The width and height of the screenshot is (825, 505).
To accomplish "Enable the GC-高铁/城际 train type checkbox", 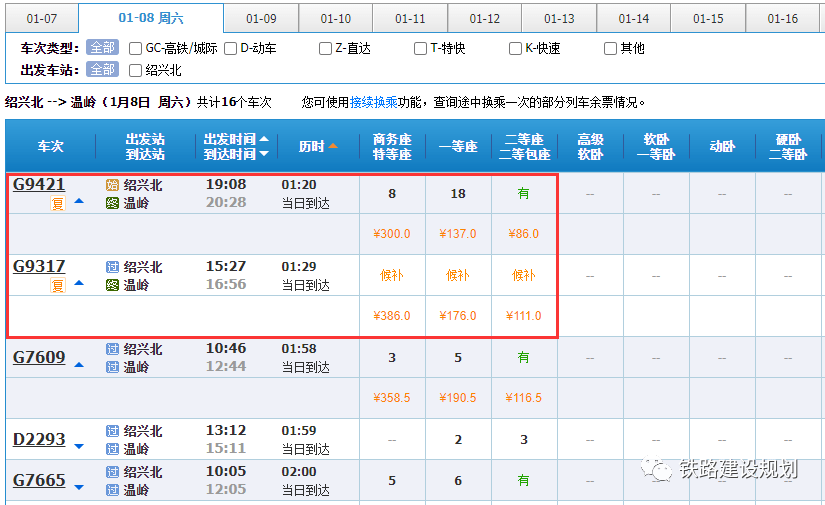I will [x=136, y=48].
